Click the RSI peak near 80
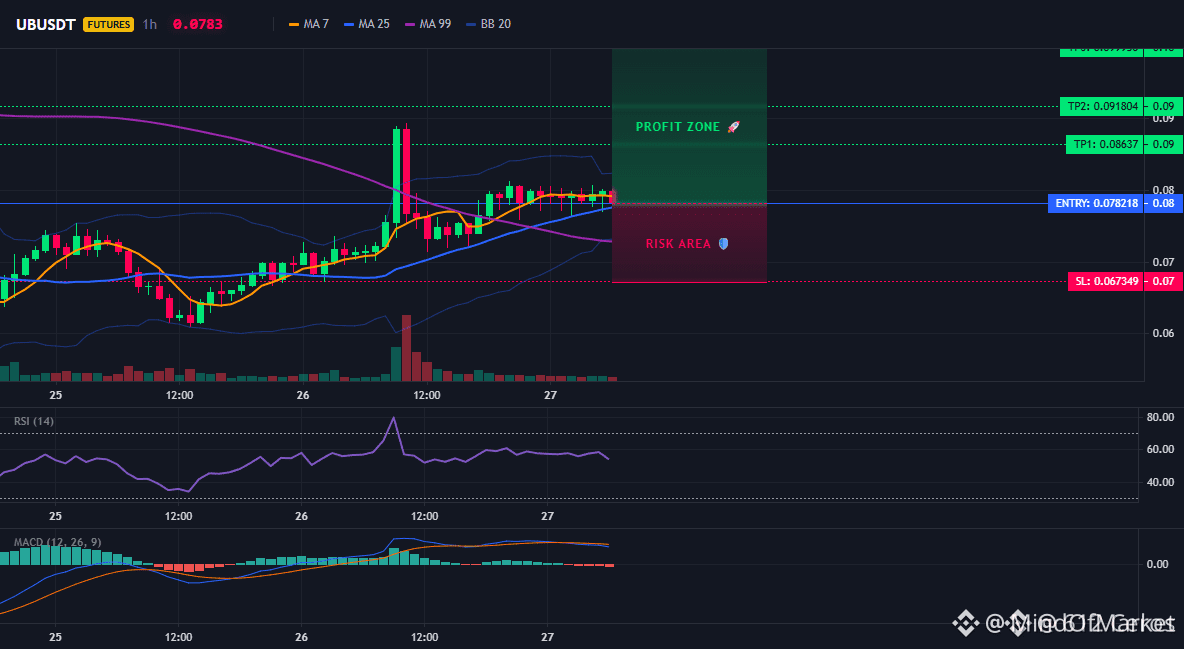Viewport: 1184px width, 649px height. point(393,418)
